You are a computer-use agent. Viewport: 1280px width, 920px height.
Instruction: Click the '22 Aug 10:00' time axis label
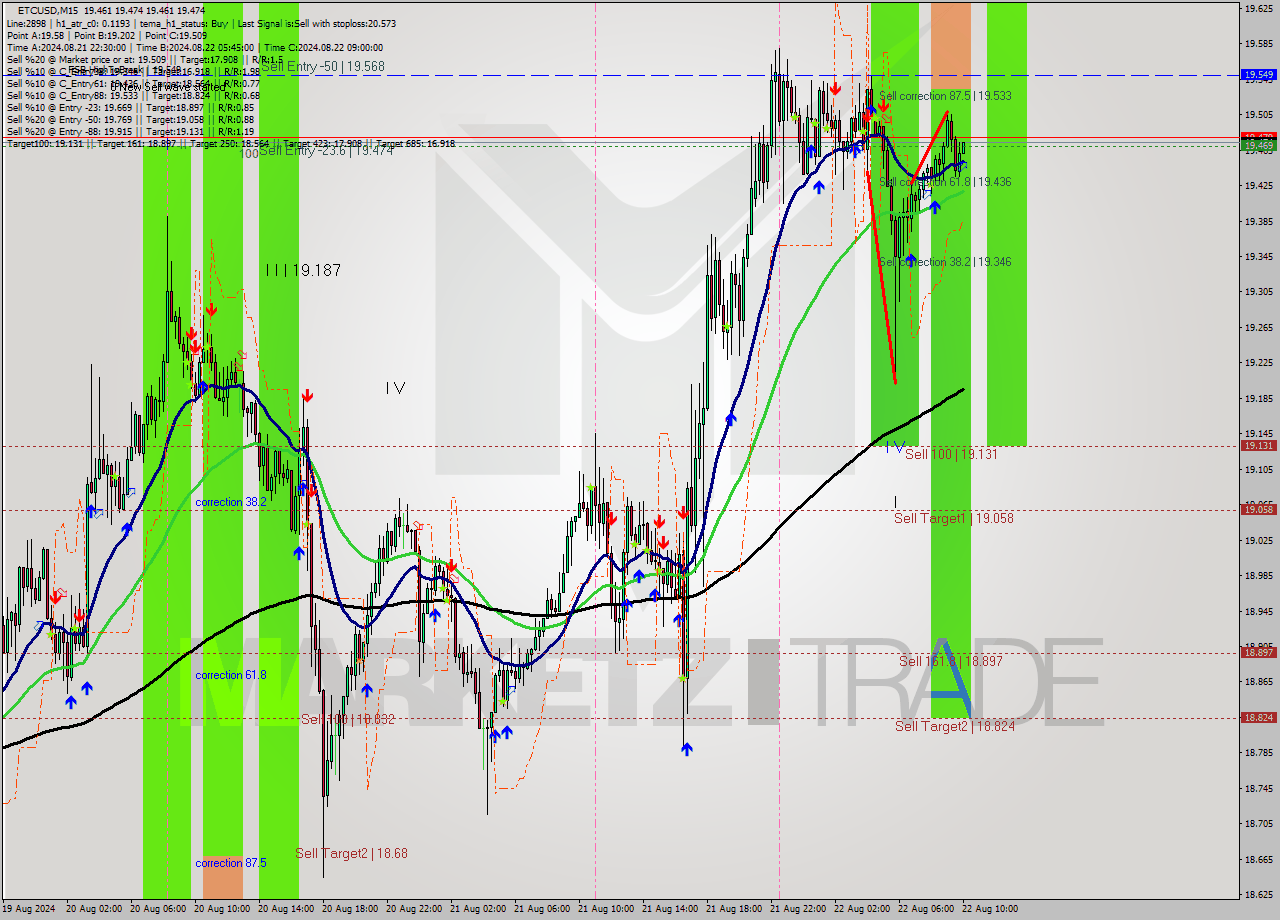[990, 909]
